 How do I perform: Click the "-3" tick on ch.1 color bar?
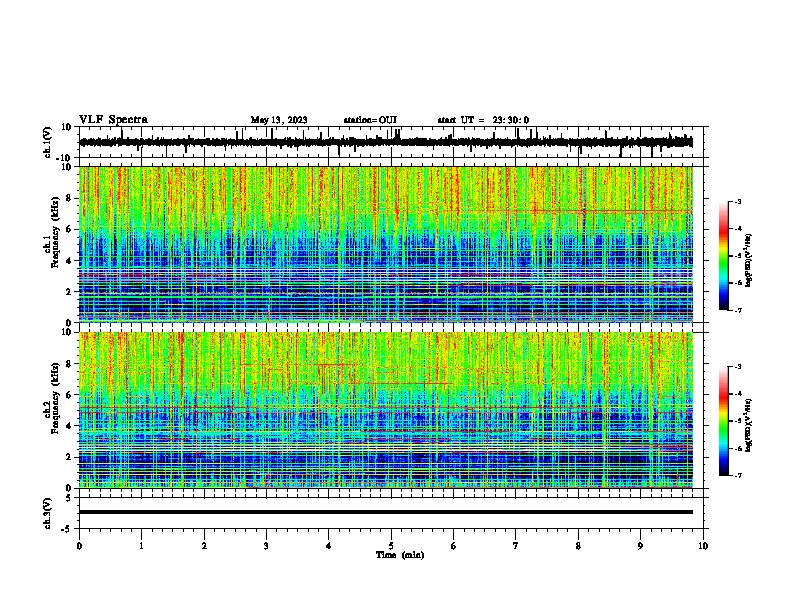[738, 202]
